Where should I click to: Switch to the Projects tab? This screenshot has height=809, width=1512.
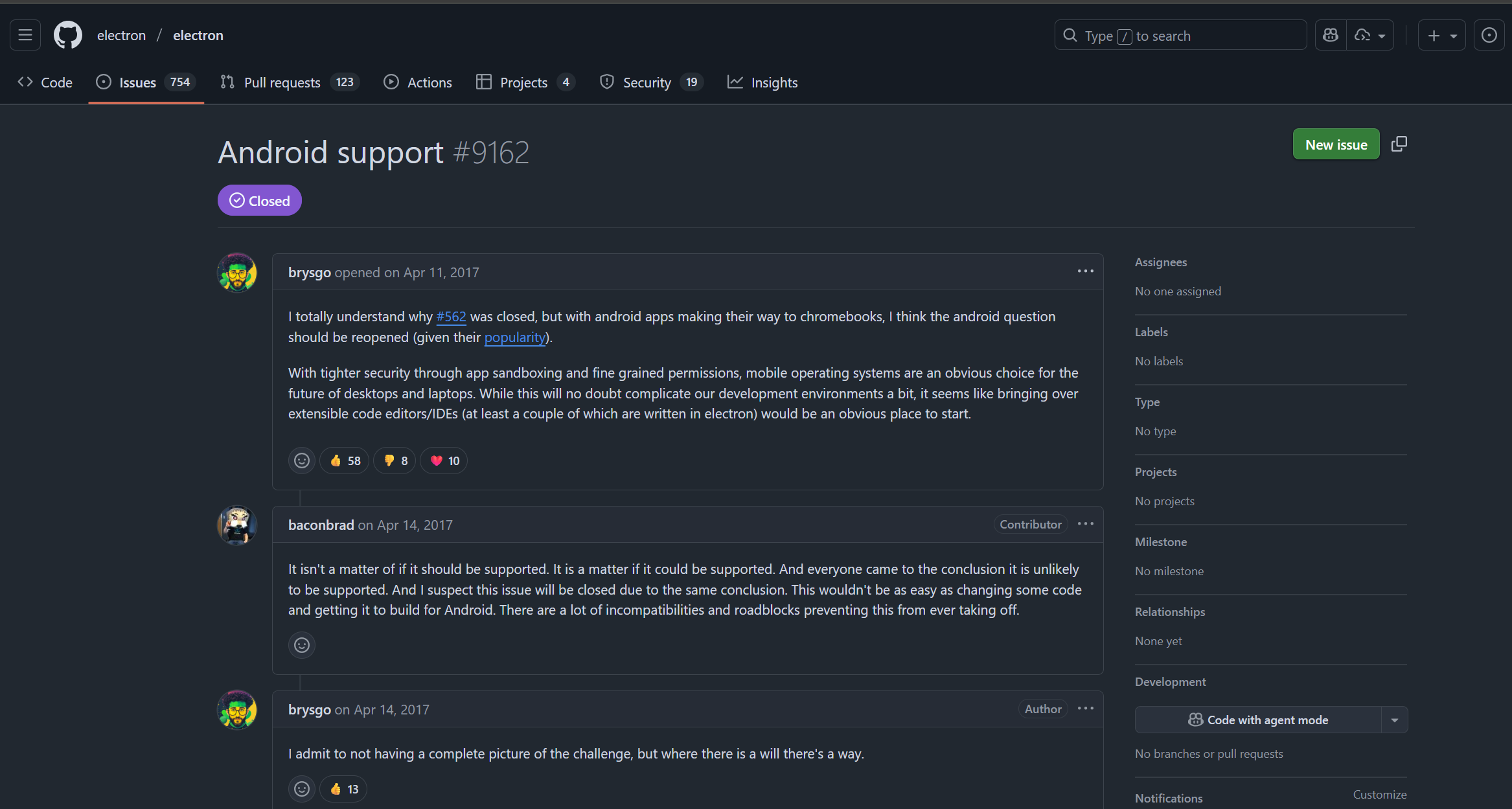(525, 82)
